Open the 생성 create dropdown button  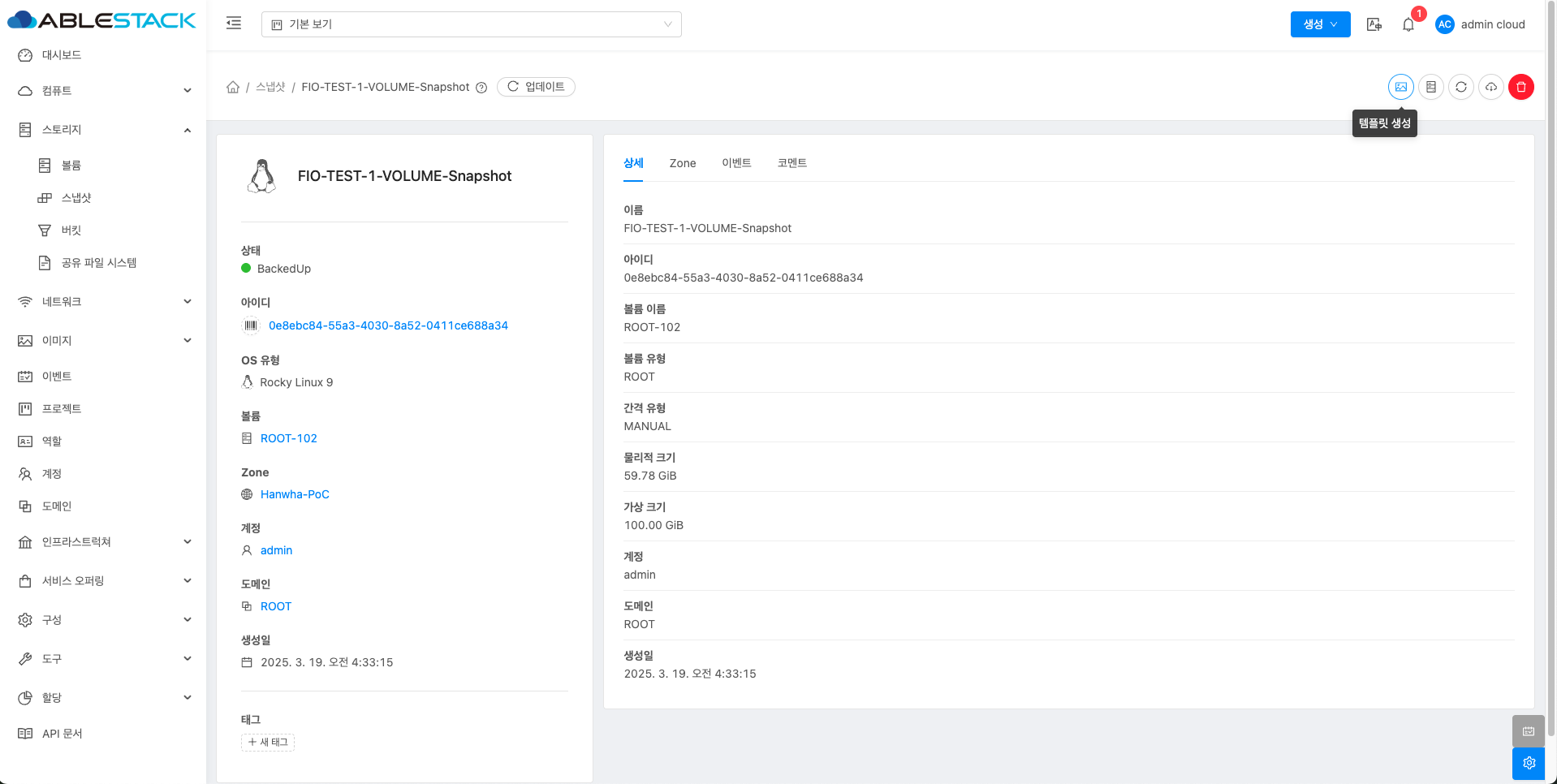tap(1320, 24)
